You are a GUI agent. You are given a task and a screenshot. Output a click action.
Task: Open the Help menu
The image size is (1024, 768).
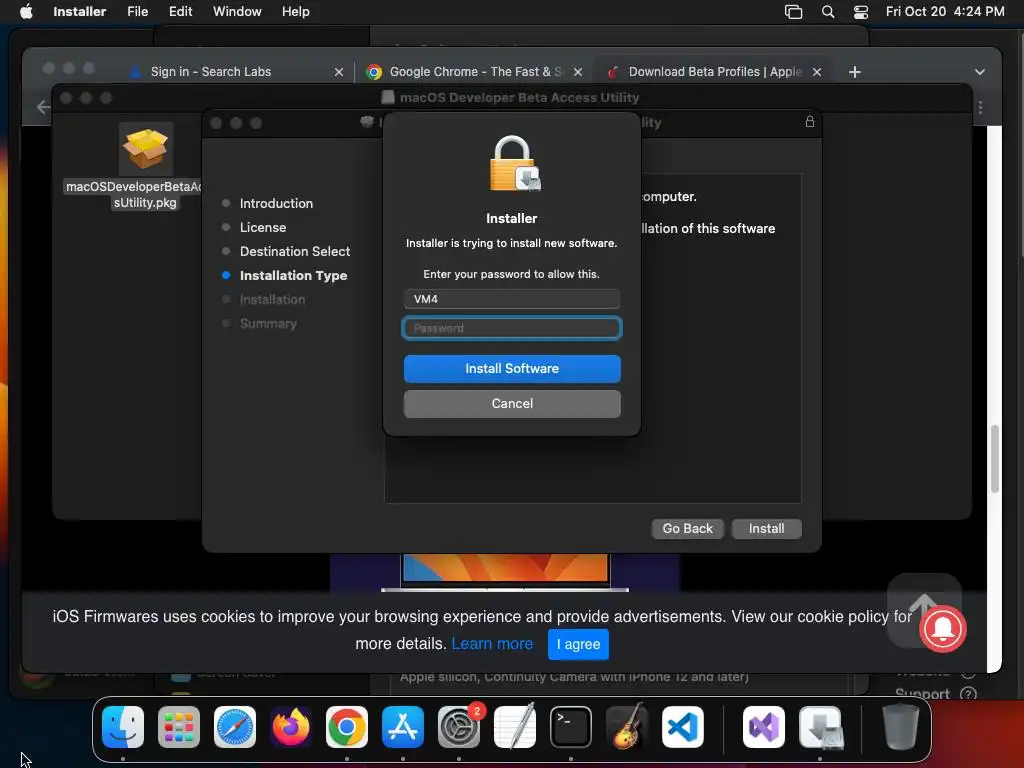295,12
